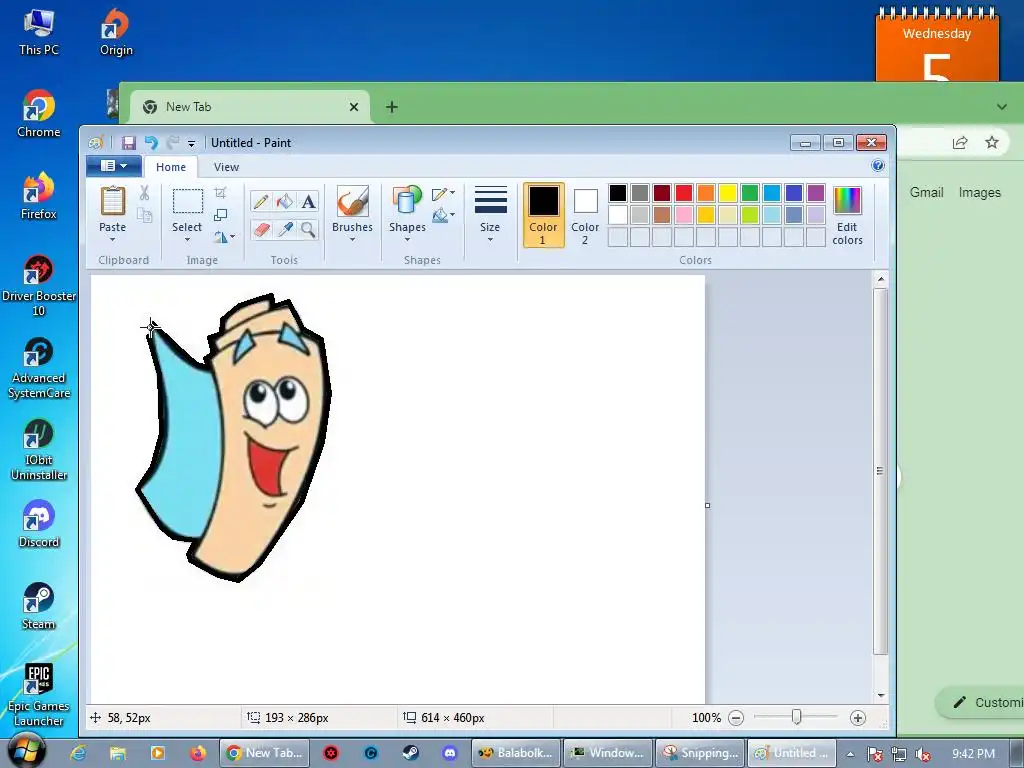Screen dimensions: 1024x768
Task: Click the Windows Start button
Action: [x=26, y=751]
